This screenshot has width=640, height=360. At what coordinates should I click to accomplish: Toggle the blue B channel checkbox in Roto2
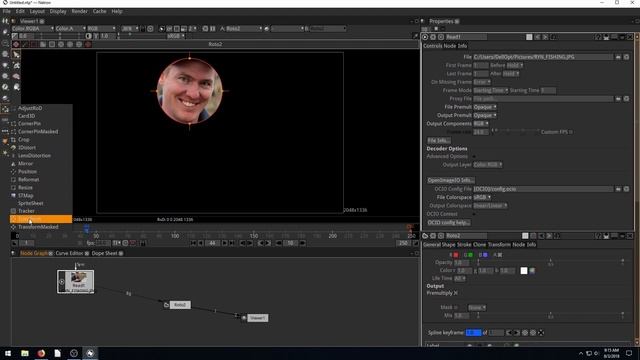click(485, 255)
